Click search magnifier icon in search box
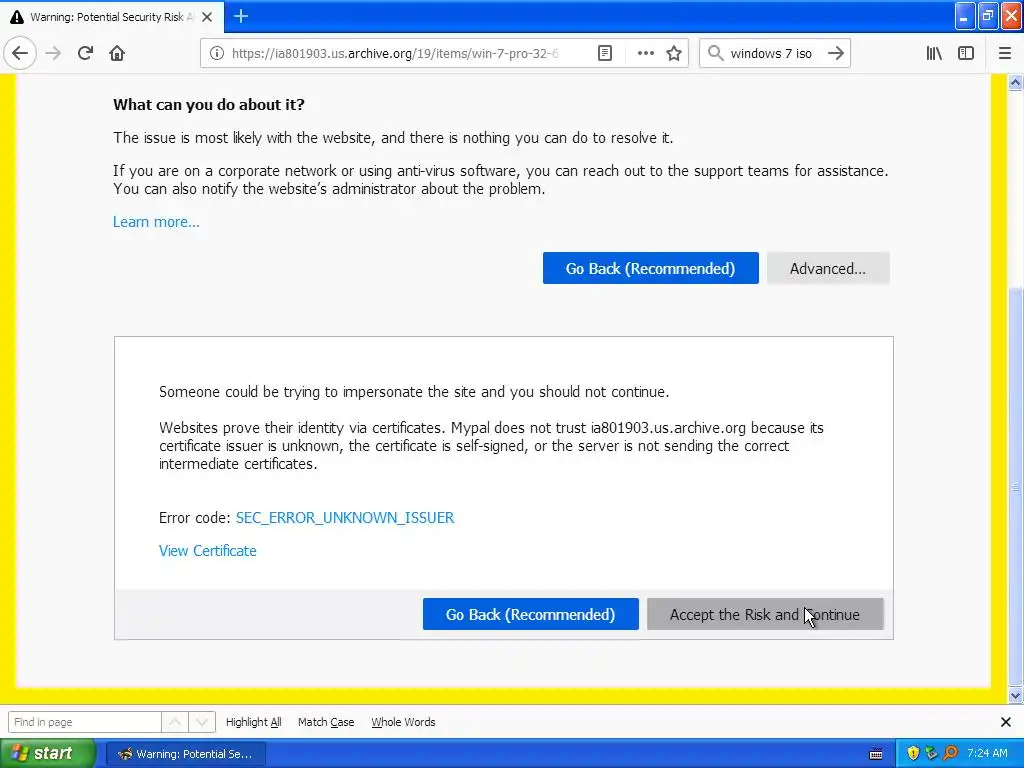The height and width of the screenshot is (768, 1024). 716,54
